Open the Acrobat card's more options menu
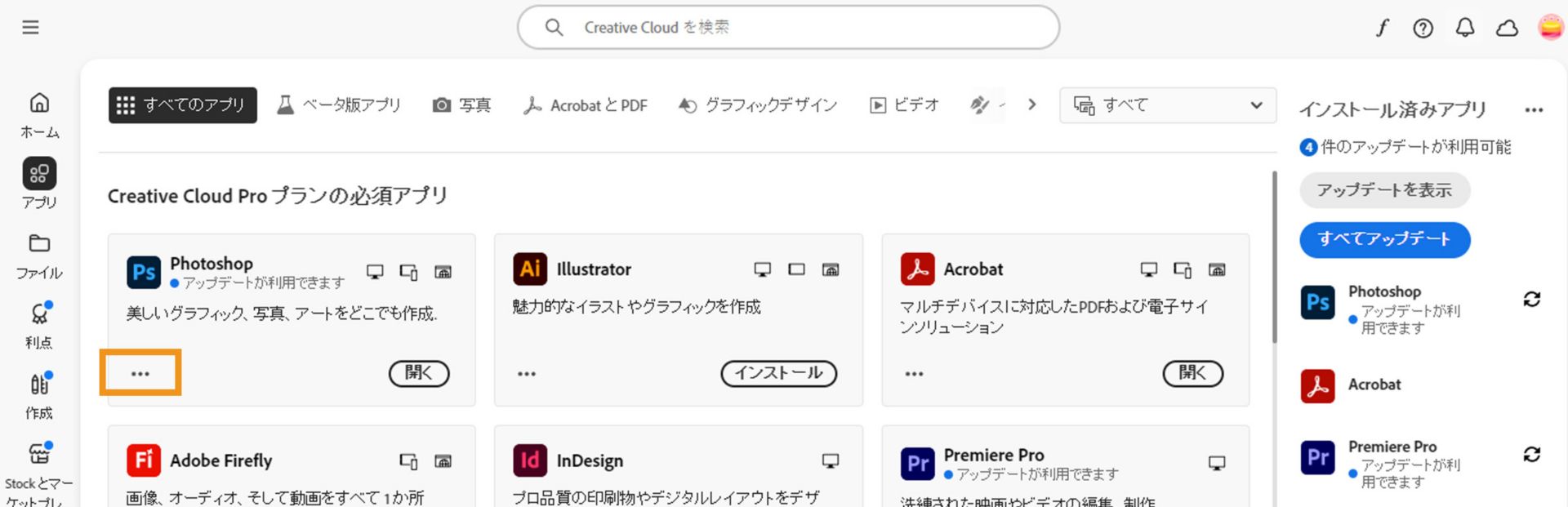The height and width of the screenshot is (507, 1568). [914, 373]
